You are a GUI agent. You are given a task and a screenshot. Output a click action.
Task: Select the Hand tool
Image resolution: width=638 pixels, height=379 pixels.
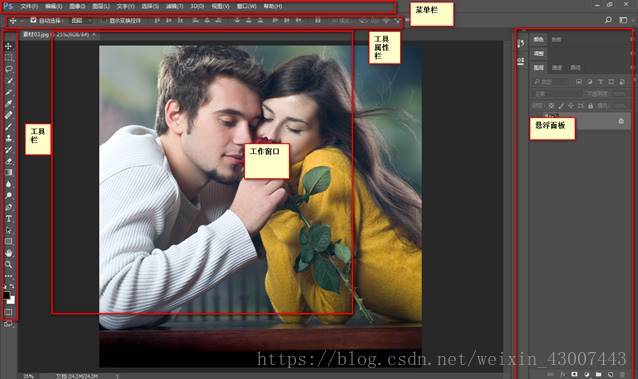(9, 253)
